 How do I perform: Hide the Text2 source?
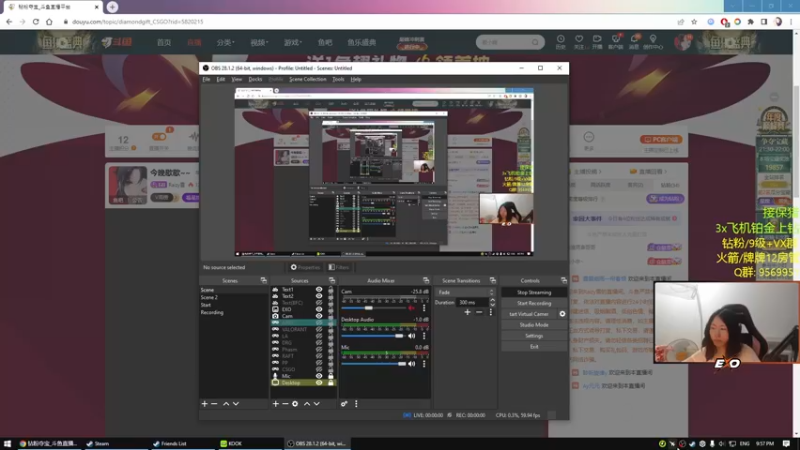tap(319, 296)
